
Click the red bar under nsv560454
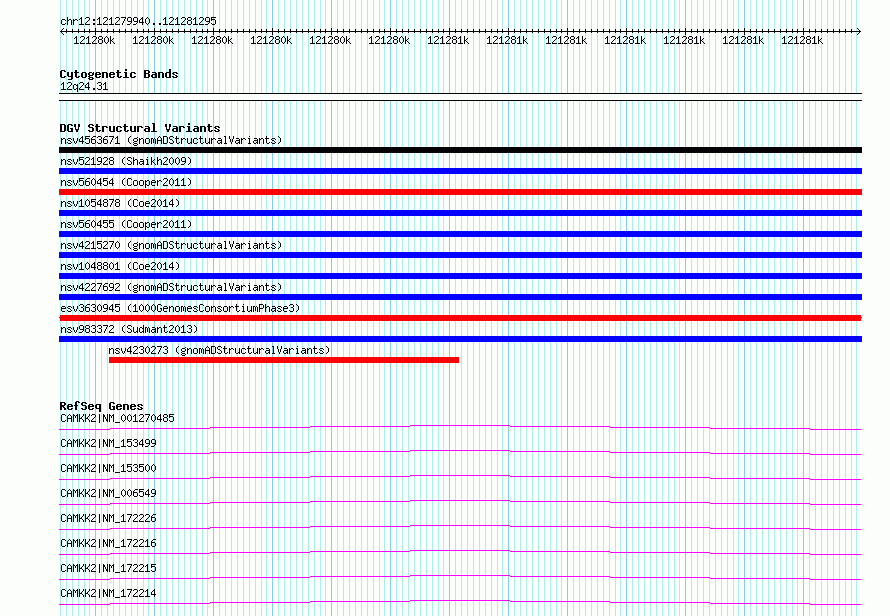[460, 192]
